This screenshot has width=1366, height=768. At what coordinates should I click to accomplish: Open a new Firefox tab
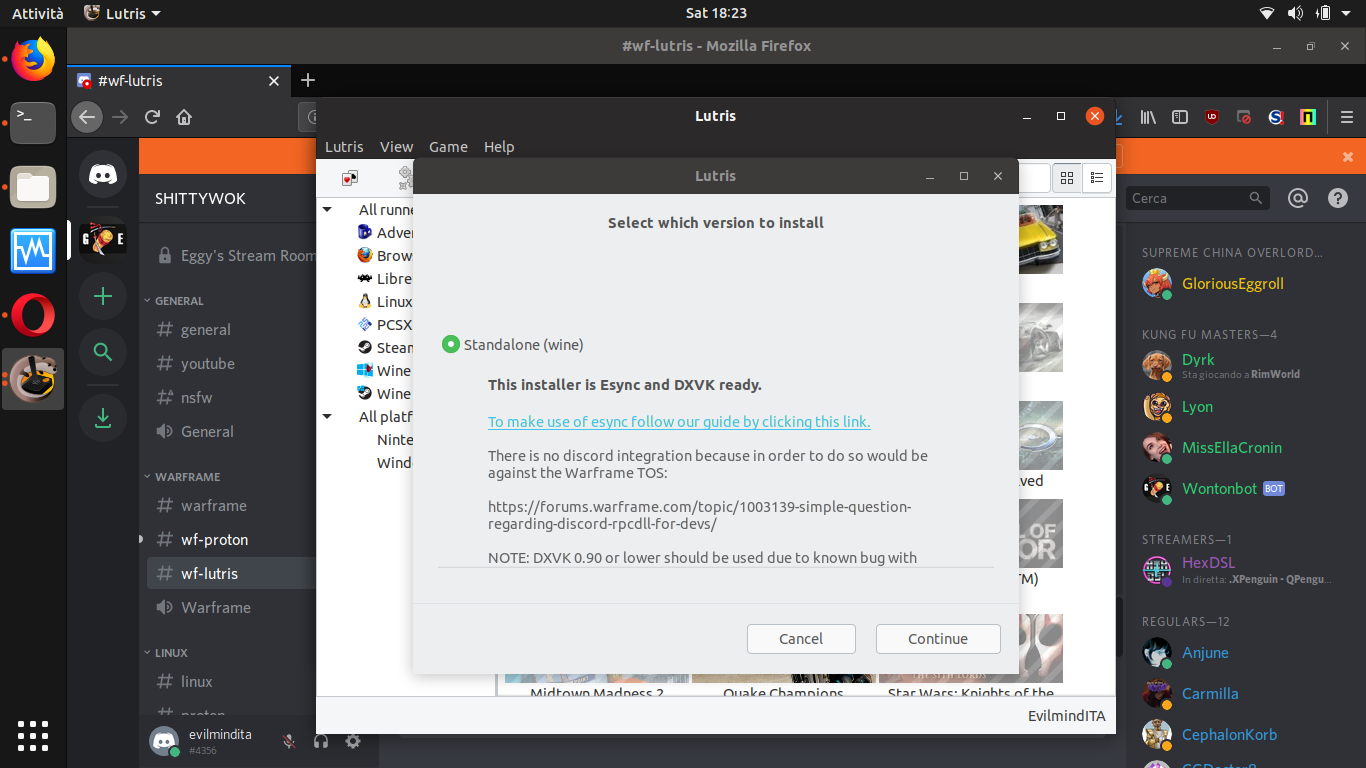click(x=308, y=81)
